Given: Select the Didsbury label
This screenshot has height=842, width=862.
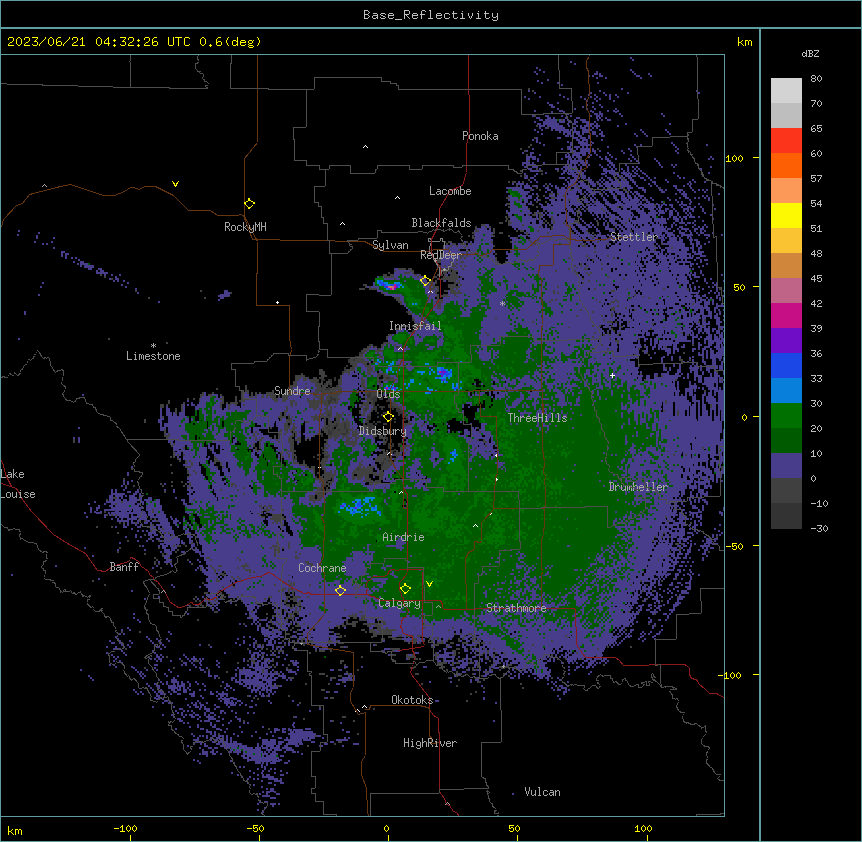Looking at the screenshot, I should tap(383, 431).
